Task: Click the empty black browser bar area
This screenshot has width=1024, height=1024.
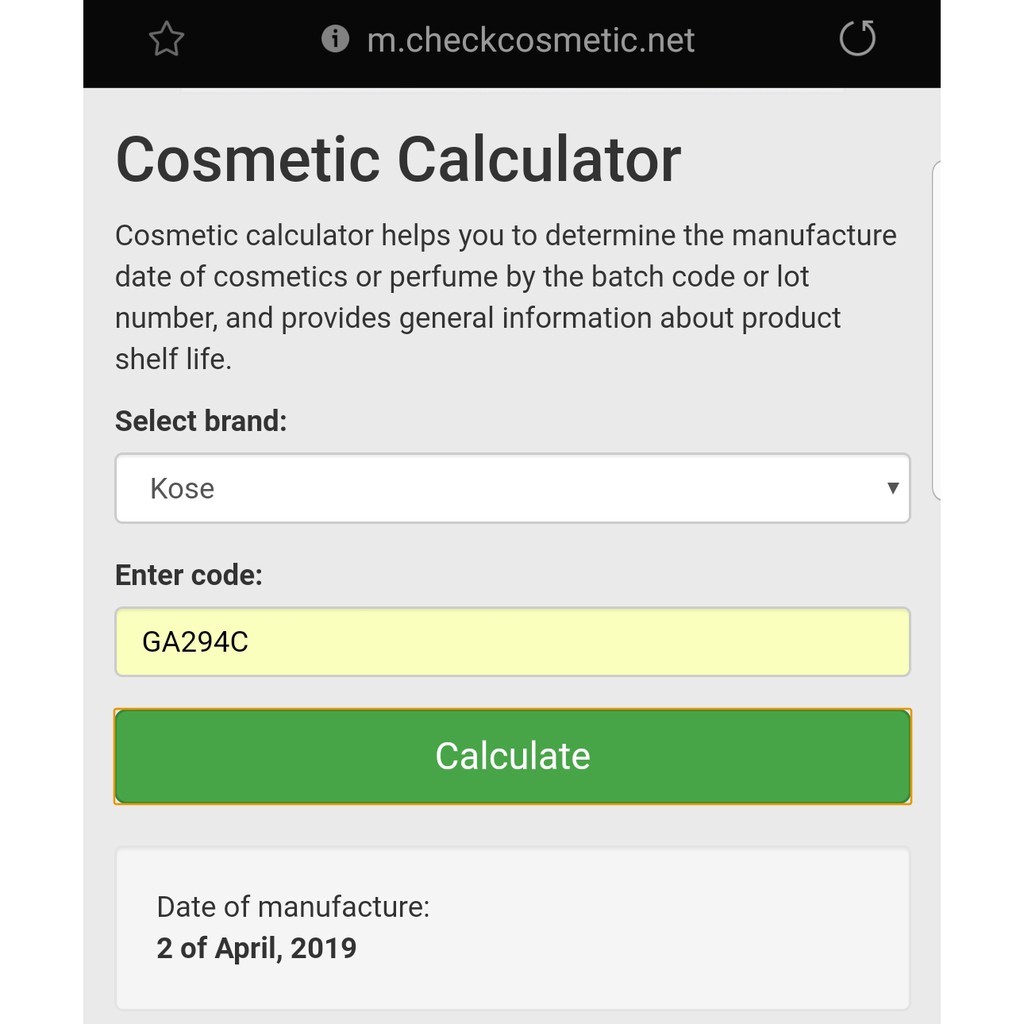Action: point(760,40)
